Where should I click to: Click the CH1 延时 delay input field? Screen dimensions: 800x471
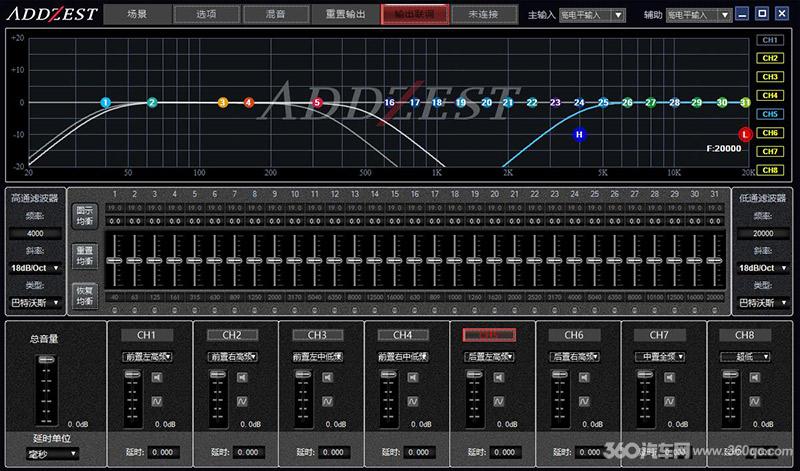click(163, 452)
